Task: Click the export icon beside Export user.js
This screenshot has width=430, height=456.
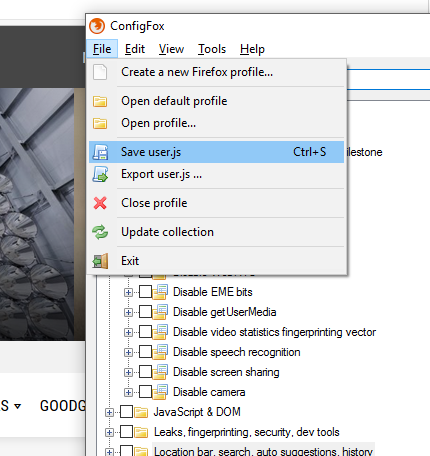Action: click(x=100, y=174)
